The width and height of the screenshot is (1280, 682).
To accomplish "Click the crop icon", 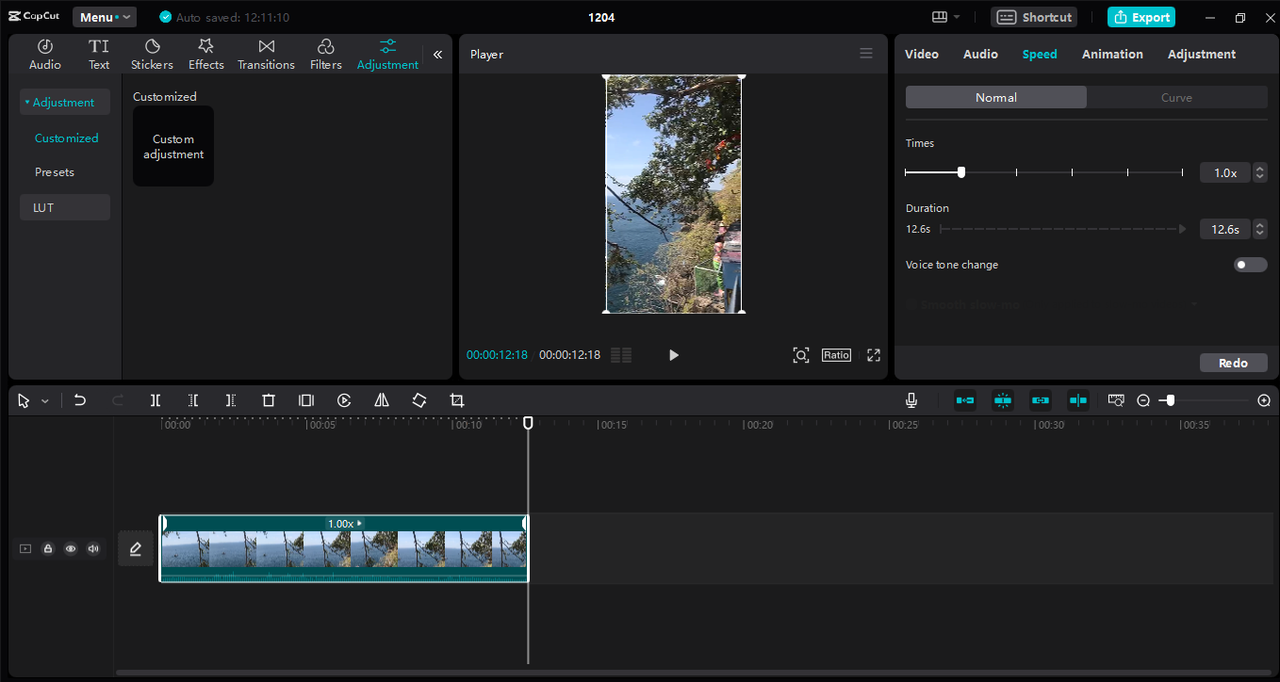I will pyautogui.click(x=457, y=400).
